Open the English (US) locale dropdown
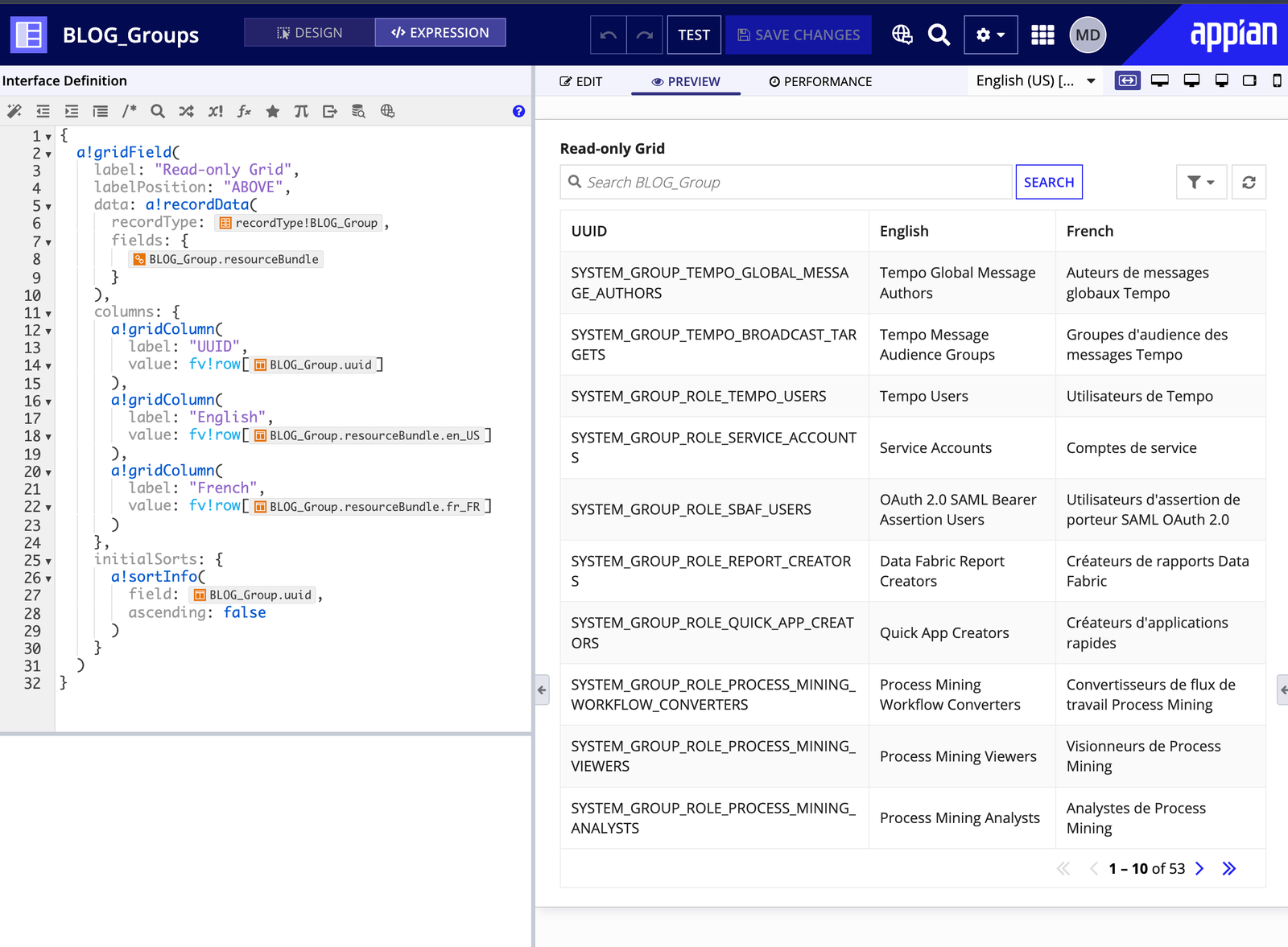The width and height of the screenshot is (1288, 947). click(x=1035, y=80)
